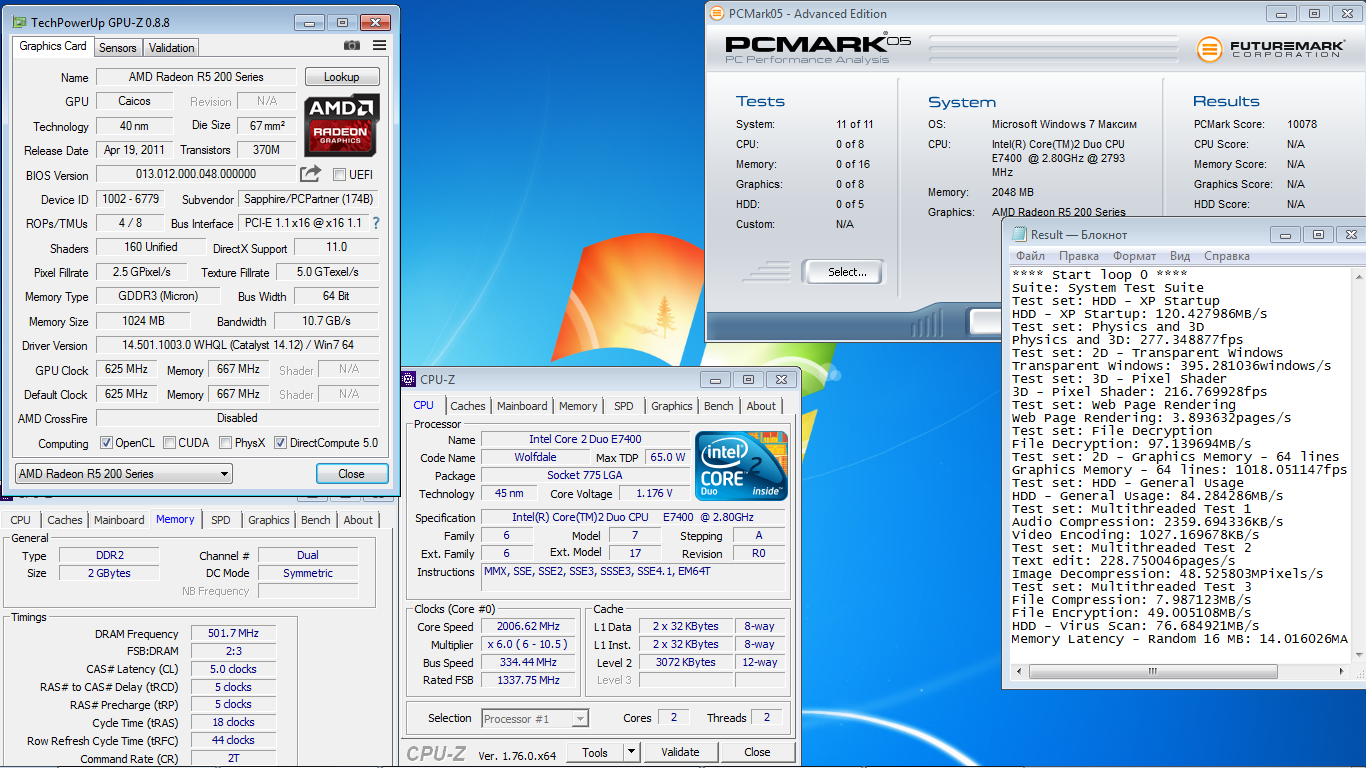Select the GPU-Z Graphics Card tab
The image size is (1366, 768).
[x=53, y=46]
